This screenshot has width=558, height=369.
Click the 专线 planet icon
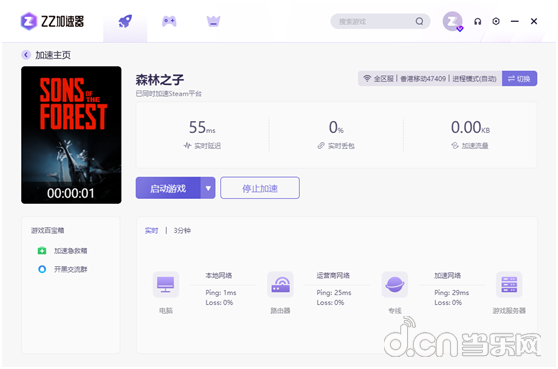[395, 284]
